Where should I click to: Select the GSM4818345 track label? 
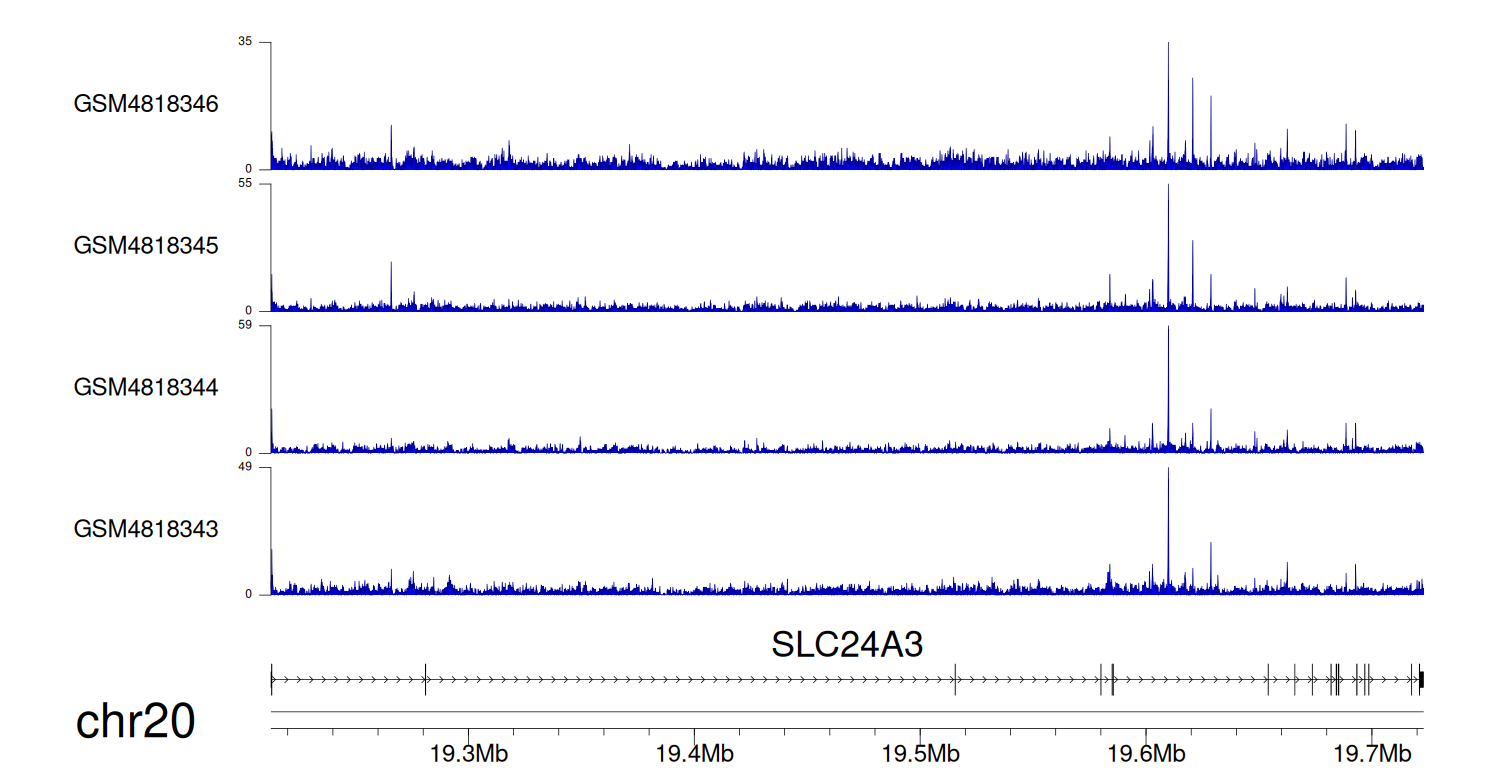pyautogui.click(x=146, y=246)
